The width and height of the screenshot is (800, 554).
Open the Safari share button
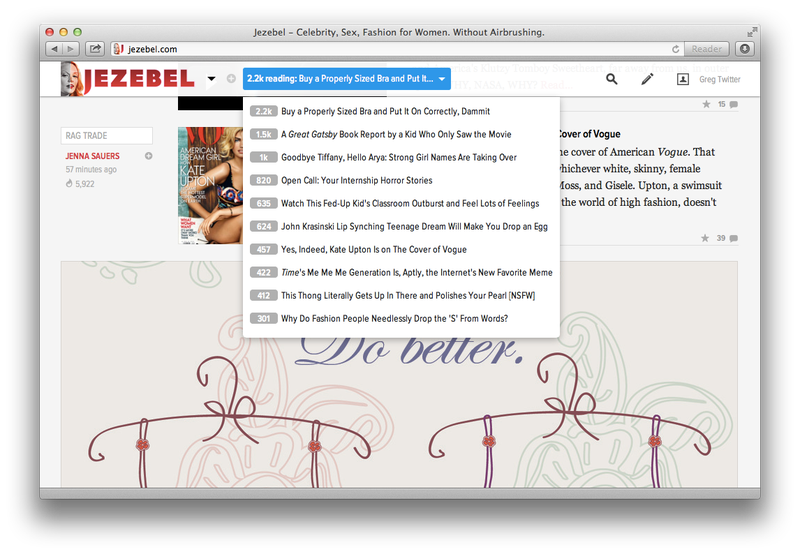pos(95,49)
